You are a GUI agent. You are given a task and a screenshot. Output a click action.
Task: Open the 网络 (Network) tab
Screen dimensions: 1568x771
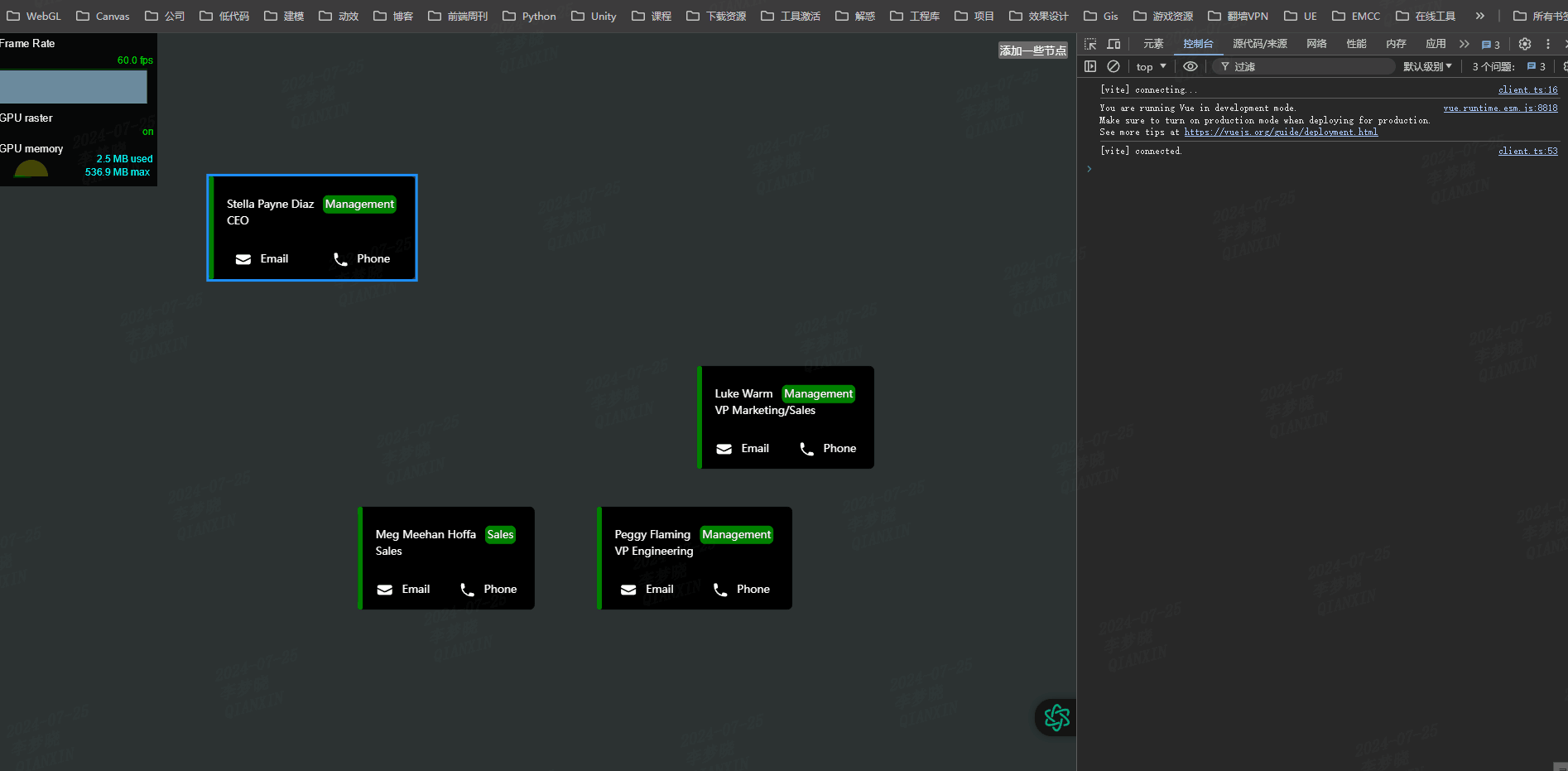tap(1316, 44)
